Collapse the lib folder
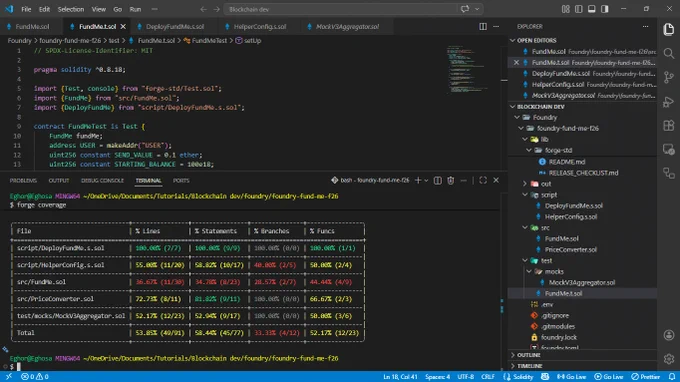The image size is (680, 382). 544,139
